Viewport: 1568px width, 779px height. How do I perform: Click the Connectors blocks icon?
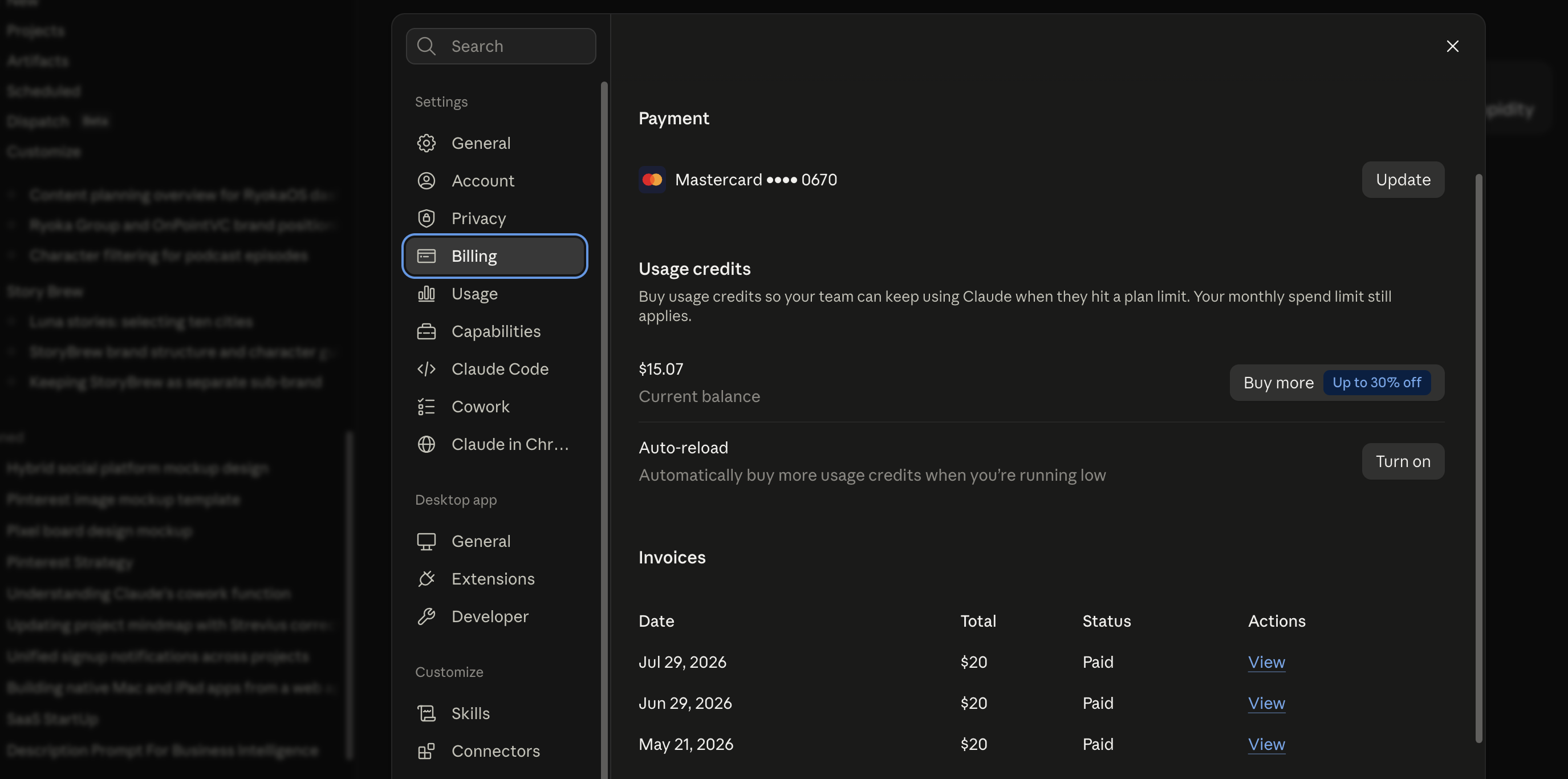(426, 751)
